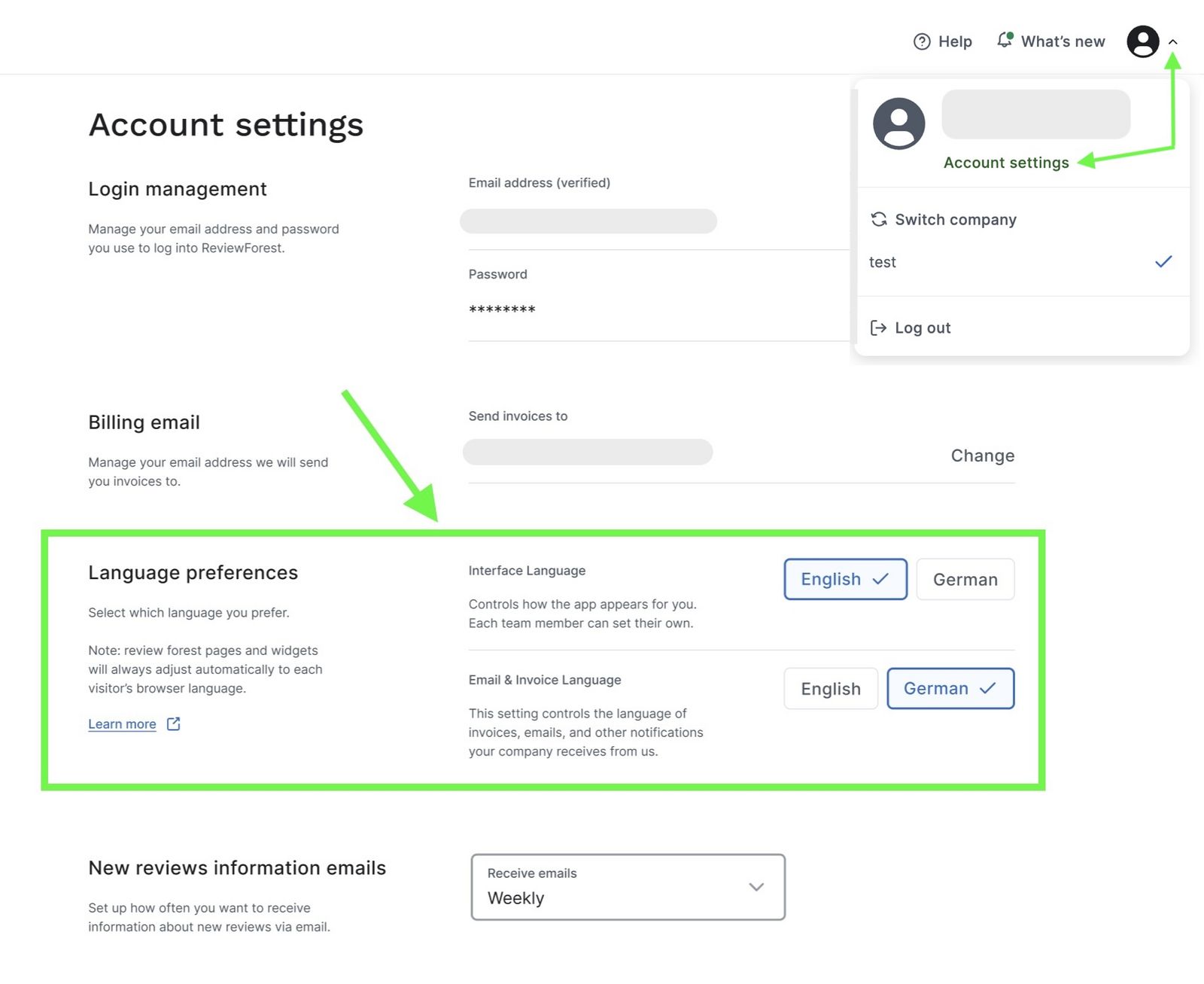Select the test company entry
Image resolution: width=1204 pixels, height=984 pixels.
(x=883, y=262)
